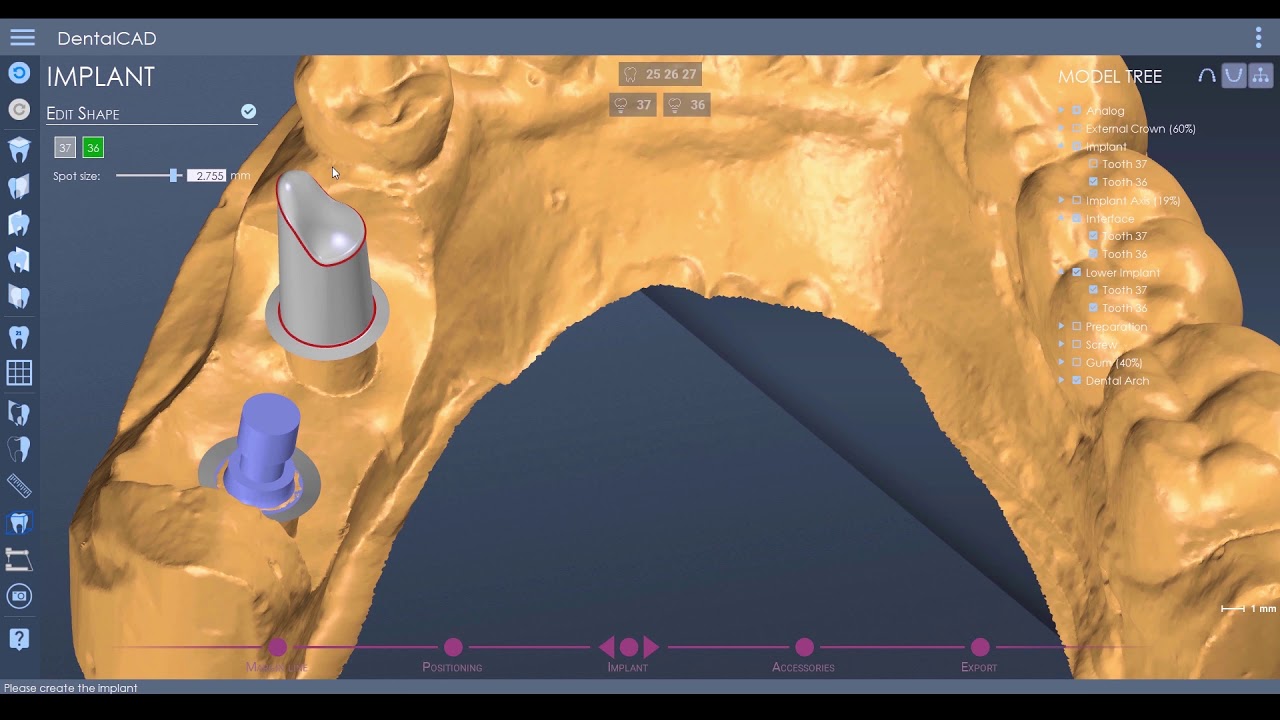1280x720 pixels.
Task: Toggle the Lower Implant checkbox
Action: tap(1077, 273)
